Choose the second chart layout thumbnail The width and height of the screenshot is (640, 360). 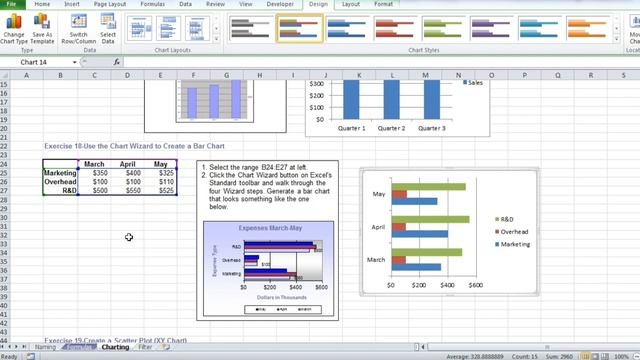click(169, 28)
